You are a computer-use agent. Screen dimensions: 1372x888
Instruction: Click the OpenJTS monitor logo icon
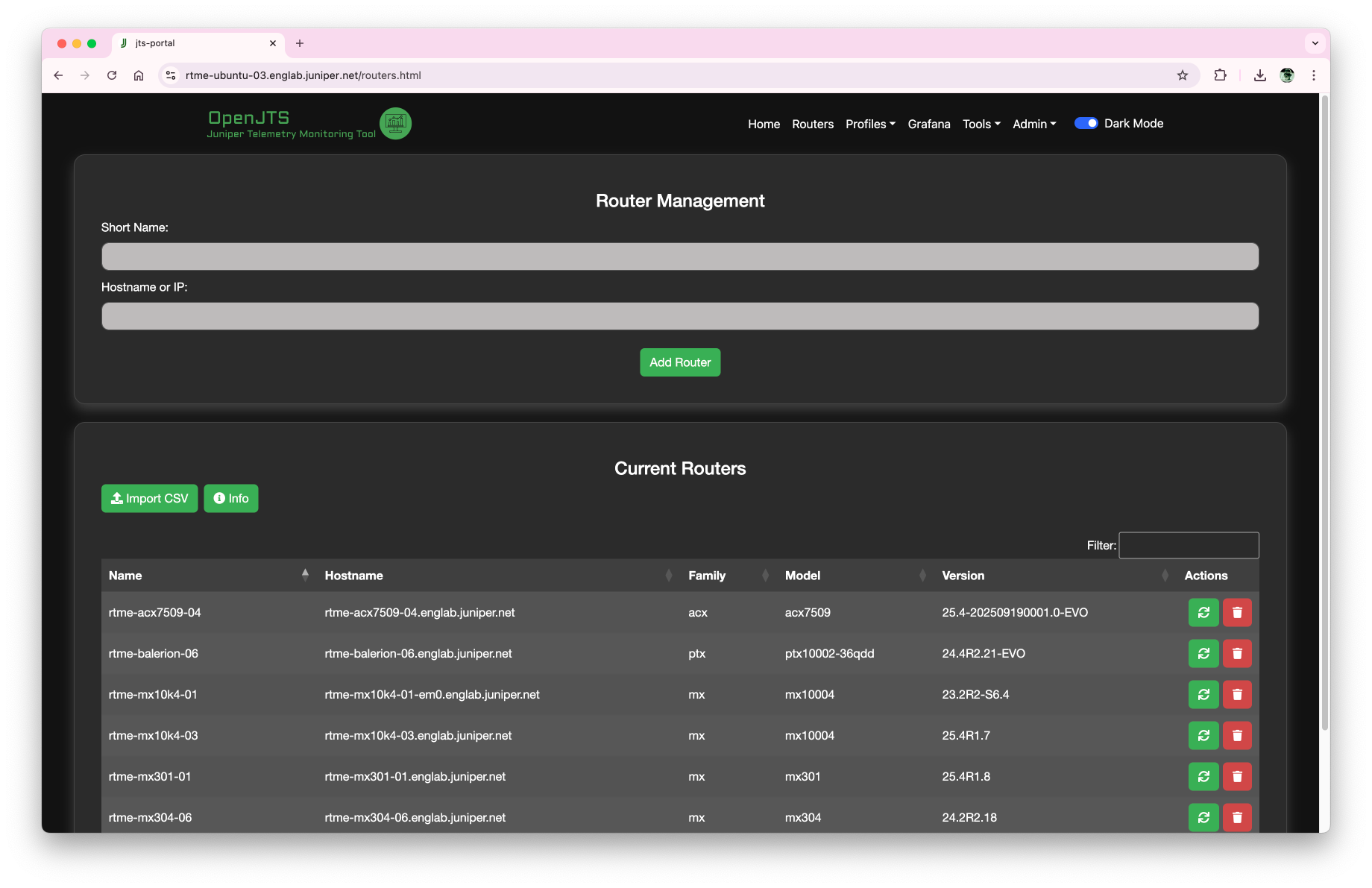(x=395, y=124)
